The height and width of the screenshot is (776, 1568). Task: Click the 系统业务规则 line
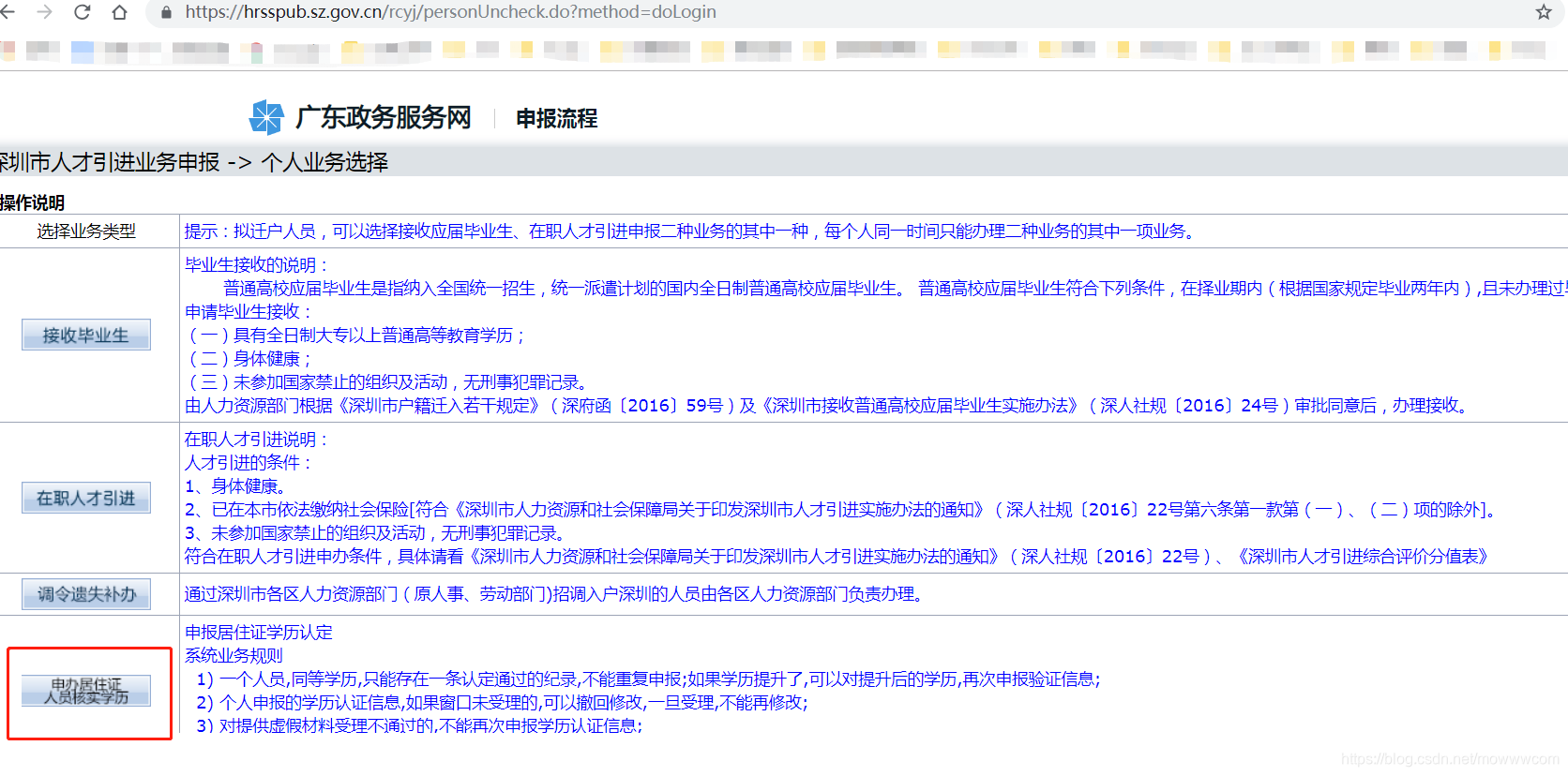point(234,656)
